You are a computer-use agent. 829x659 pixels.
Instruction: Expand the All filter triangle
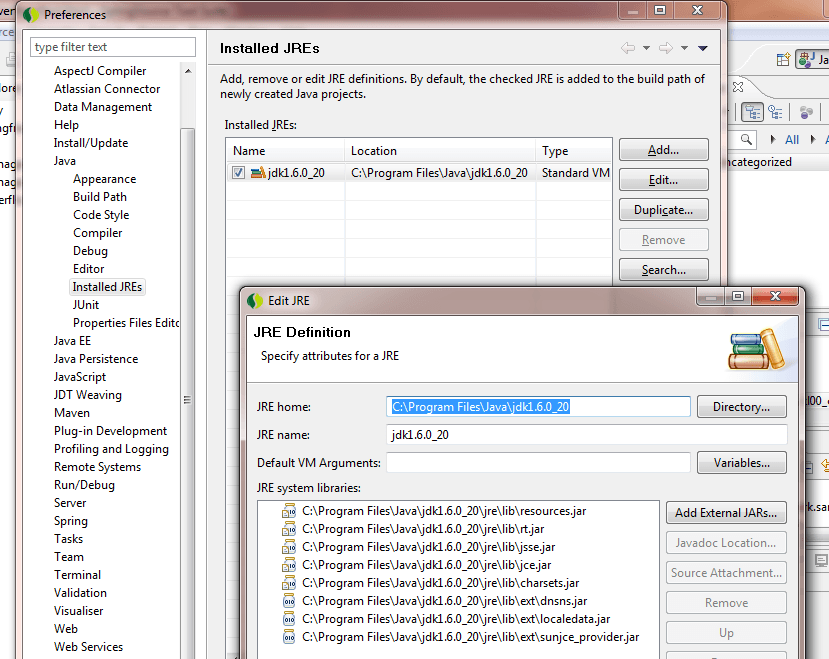774,140
